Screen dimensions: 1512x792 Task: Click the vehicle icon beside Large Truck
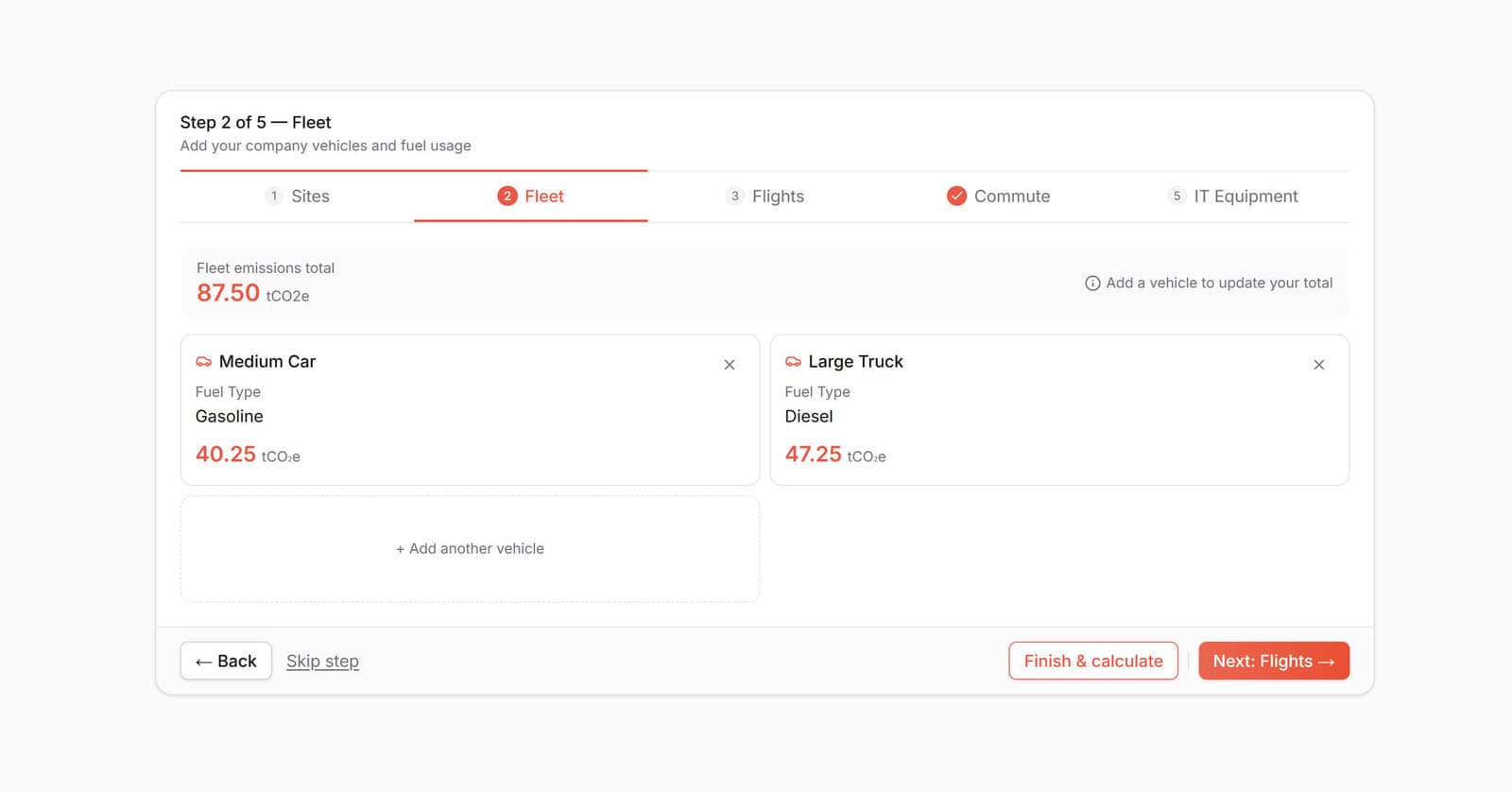pyautogui.click(x=793, y=362)
